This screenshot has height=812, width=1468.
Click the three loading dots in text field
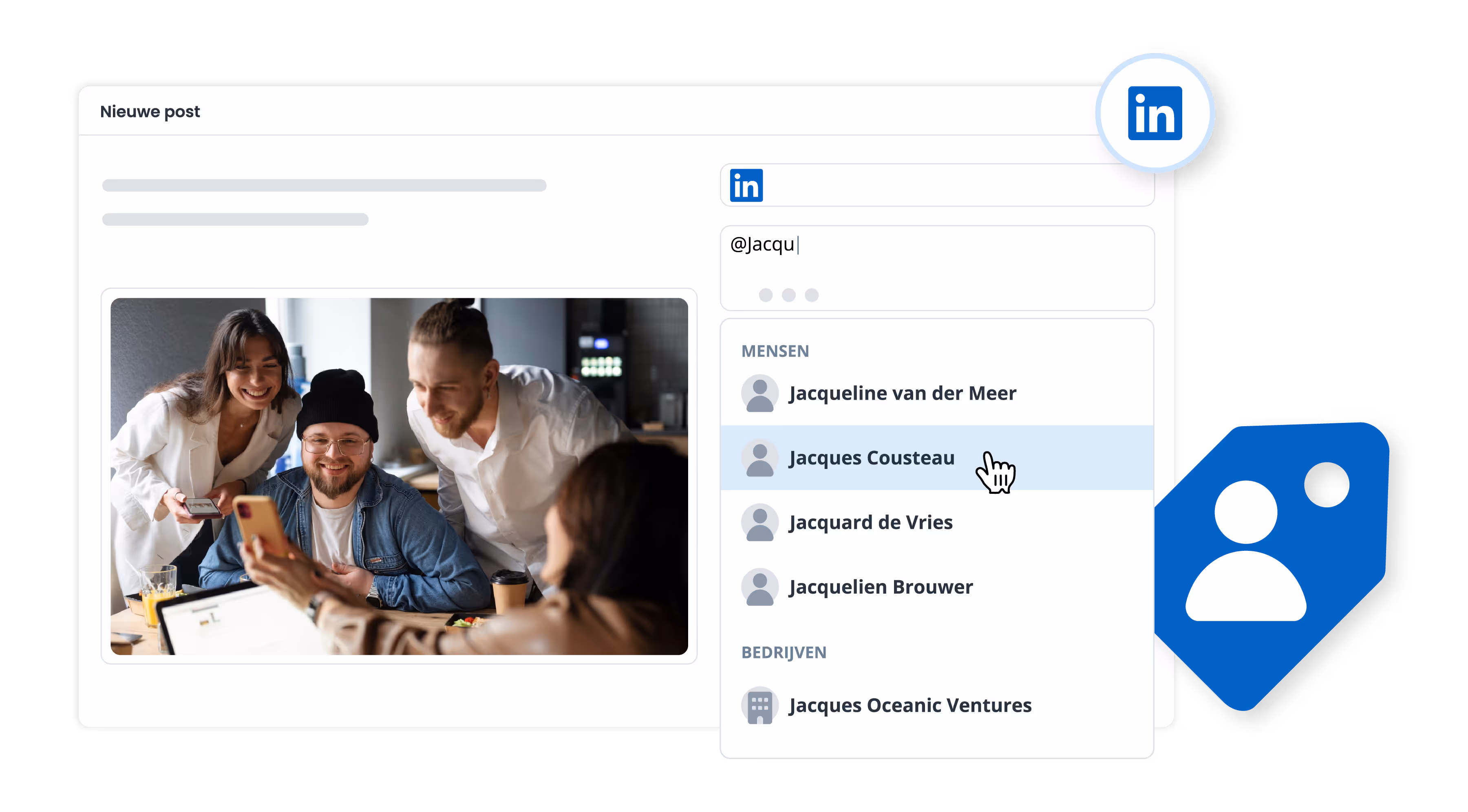click(789, 295)
